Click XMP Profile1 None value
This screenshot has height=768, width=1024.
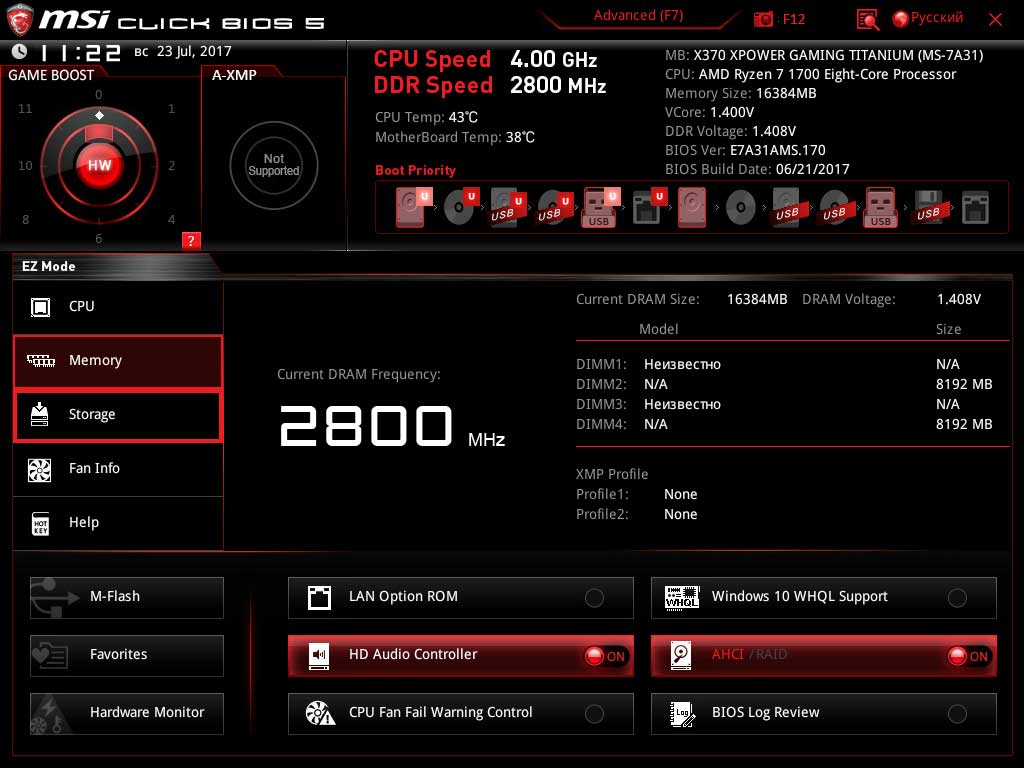tap(680, 494)
